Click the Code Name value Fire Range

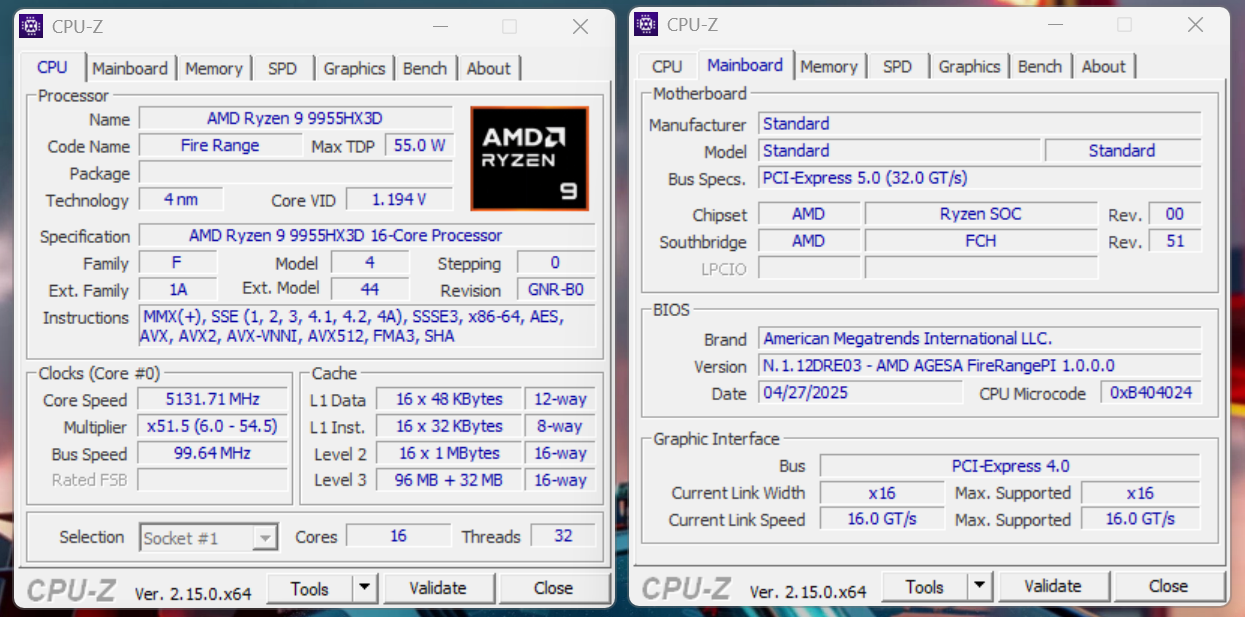coord(220,146)
